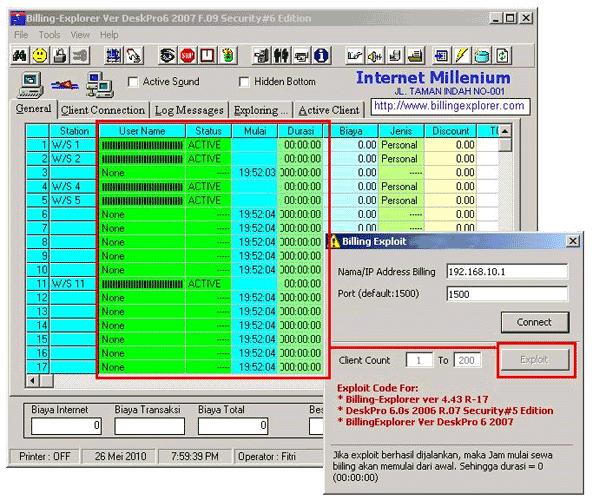Click the Biaya Internet value field
This screenshot has height=500, width=593.
(x=66, y=426)
